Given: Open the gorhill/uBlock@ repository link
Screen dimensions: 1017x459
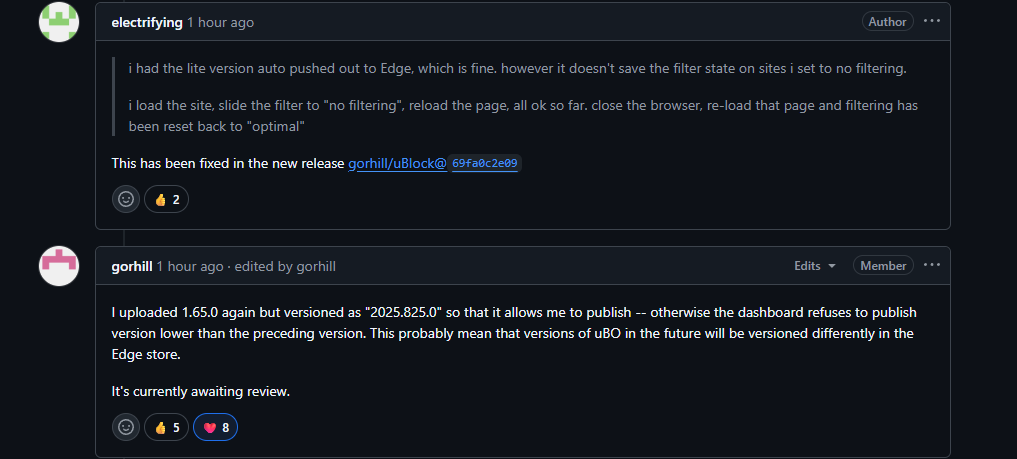Looking at the screenshot, I should 397,162.
